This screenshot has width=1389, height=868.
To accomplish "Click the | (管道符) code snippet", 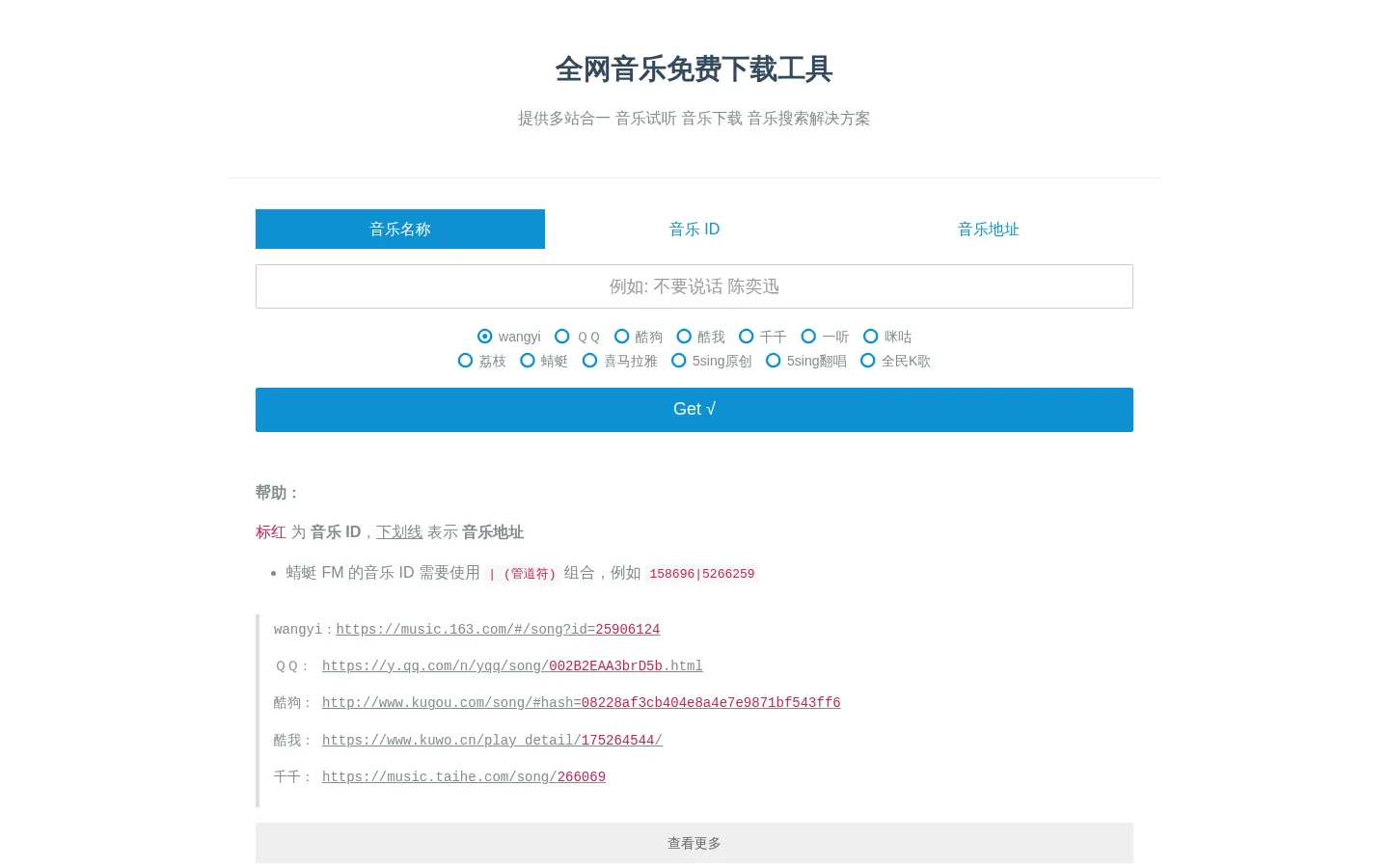I will pos(523,574).
